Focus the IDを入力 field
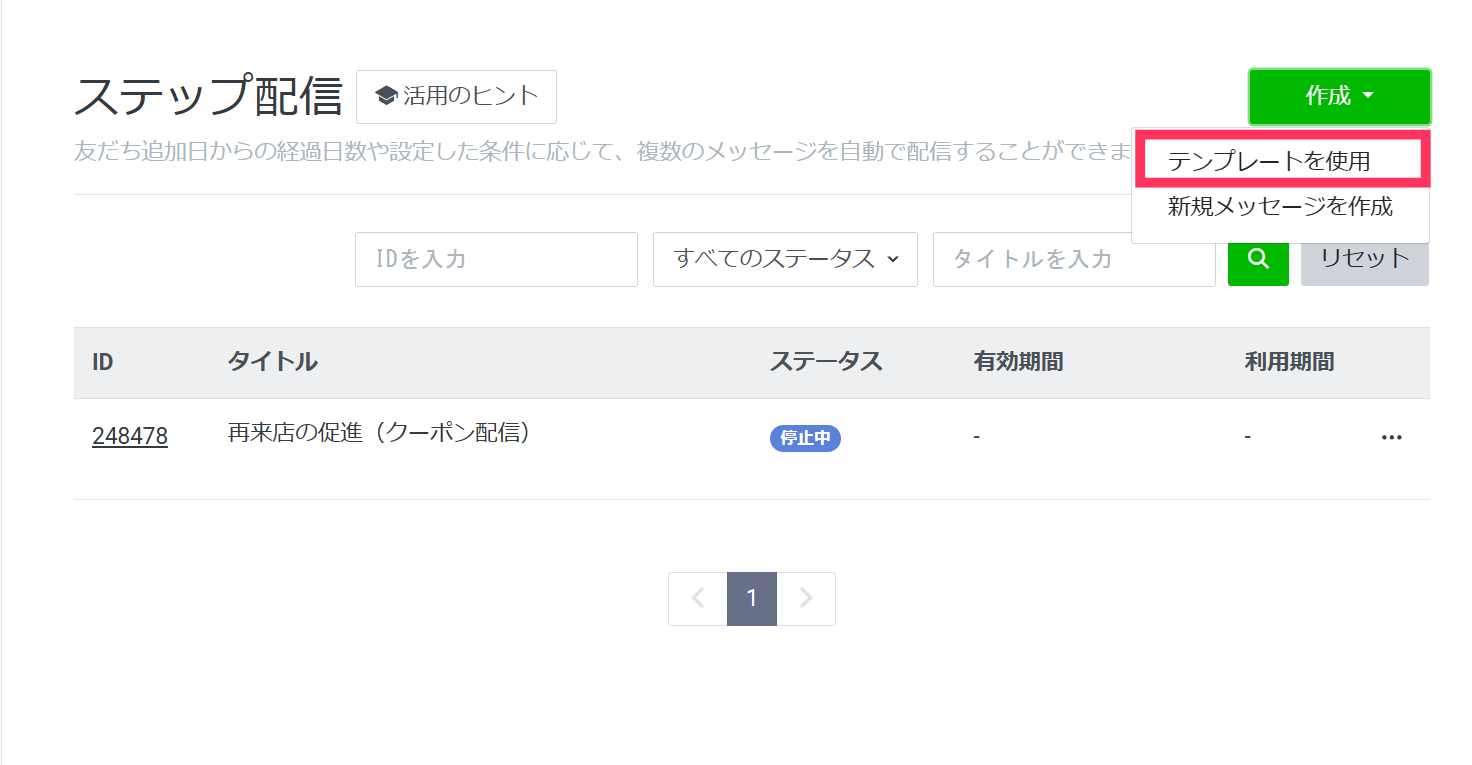Screen dimensions: 1472x765 (x=496, y=259)
